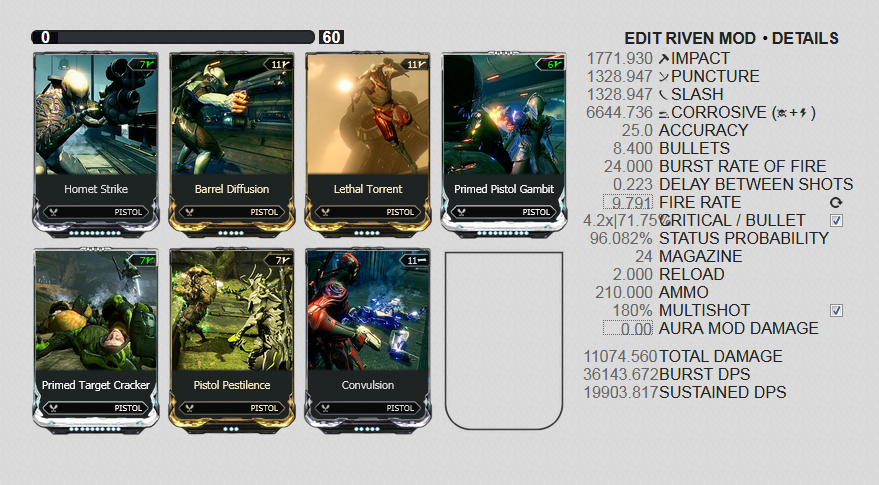This screenshot has height=485, width=879.
Task: Click the Edit Riven Mod link
Action: [x=690, y=38]
